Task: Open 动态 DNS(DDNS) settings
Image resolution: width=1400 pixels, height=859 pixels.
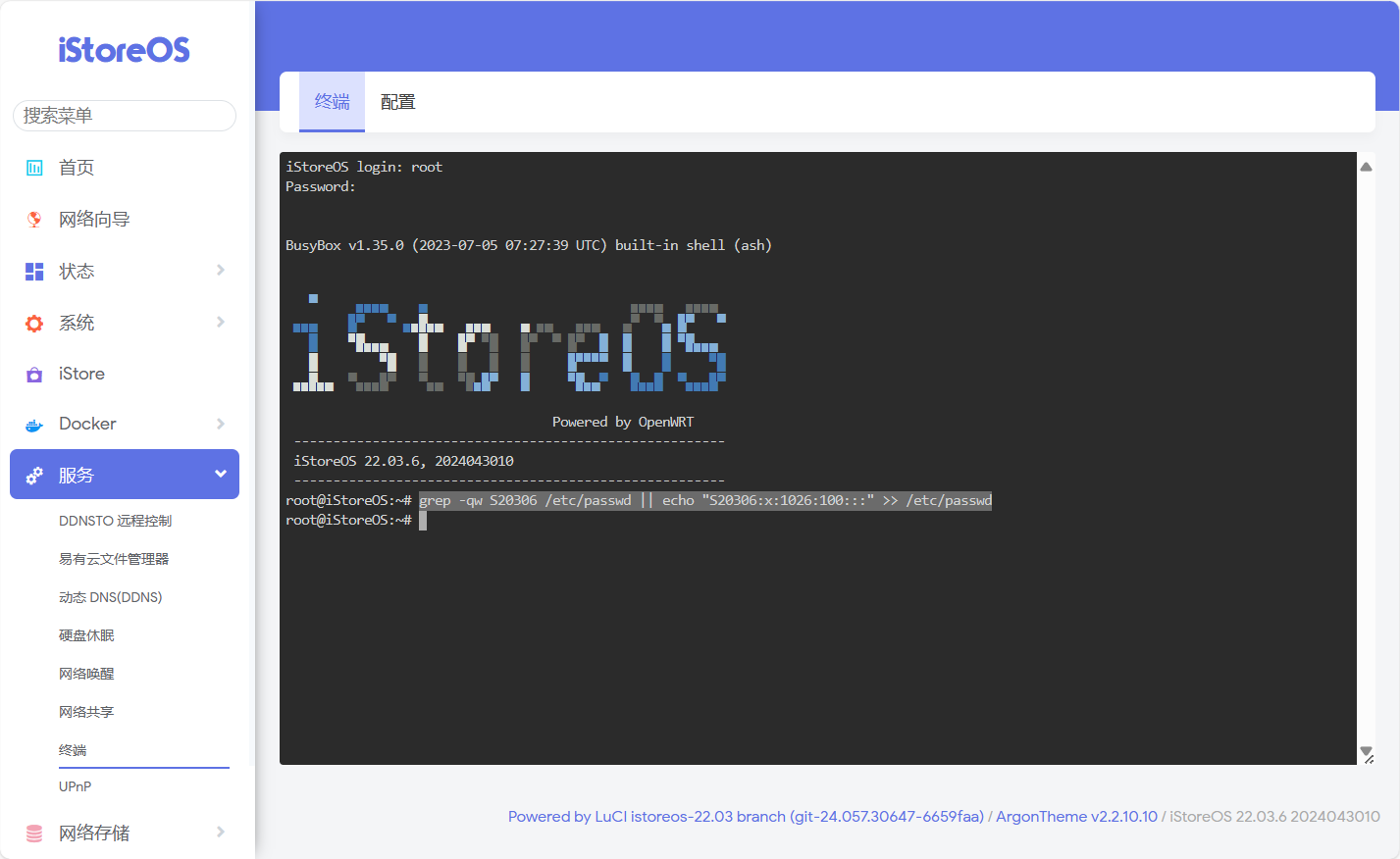Action: pyautogui.click(x=110, y=597)
